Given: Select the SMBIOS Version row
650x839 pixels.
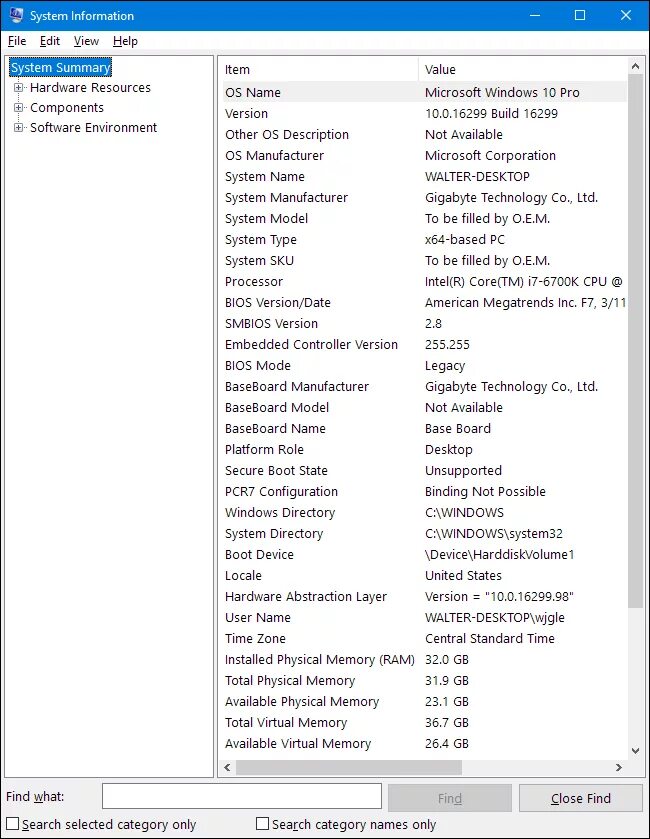Looking at the screenshot, I should pos(424,323).
